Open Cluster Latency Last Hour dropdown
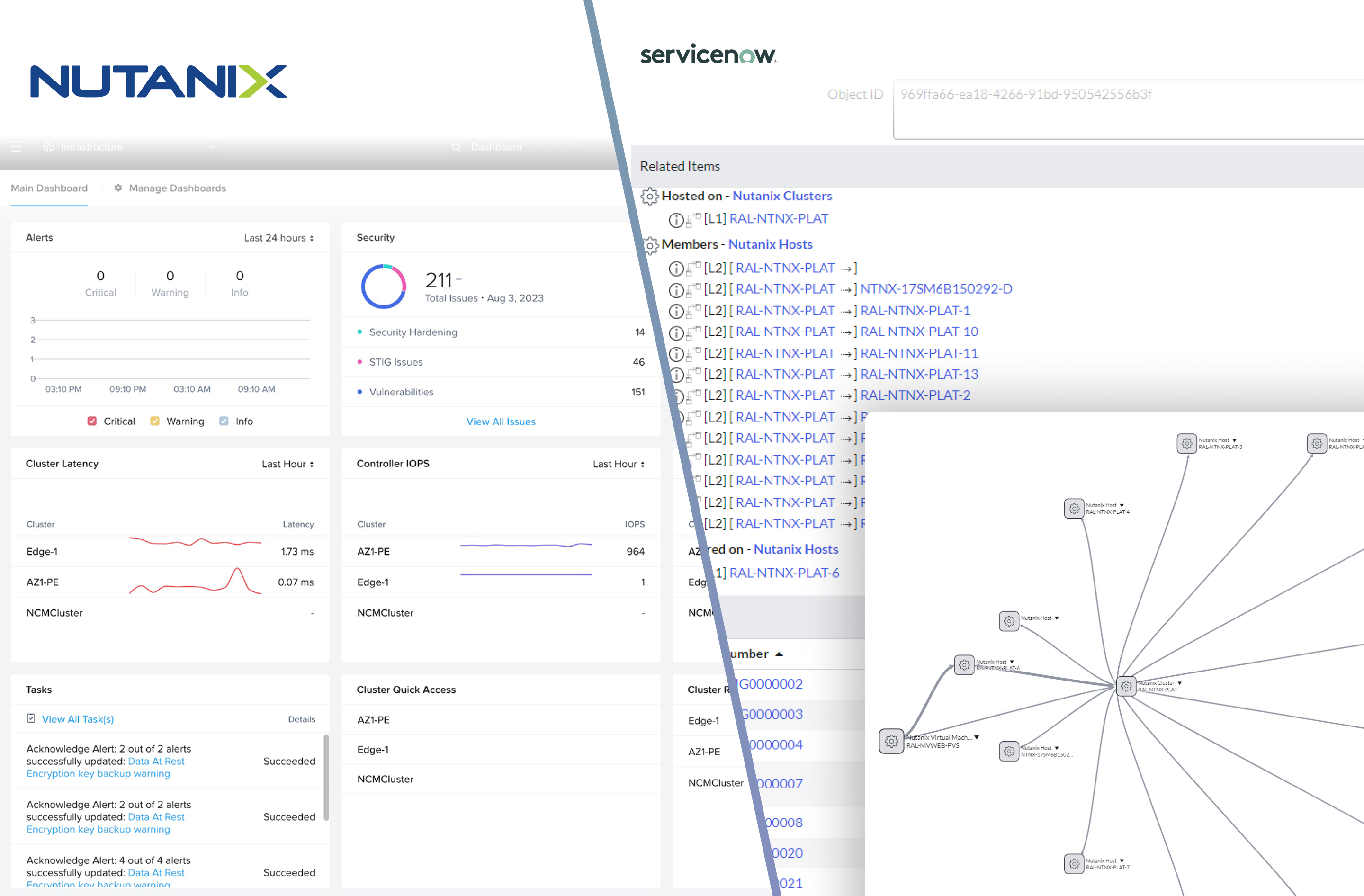Screen dimensions: 1364x896 (287, 464)
